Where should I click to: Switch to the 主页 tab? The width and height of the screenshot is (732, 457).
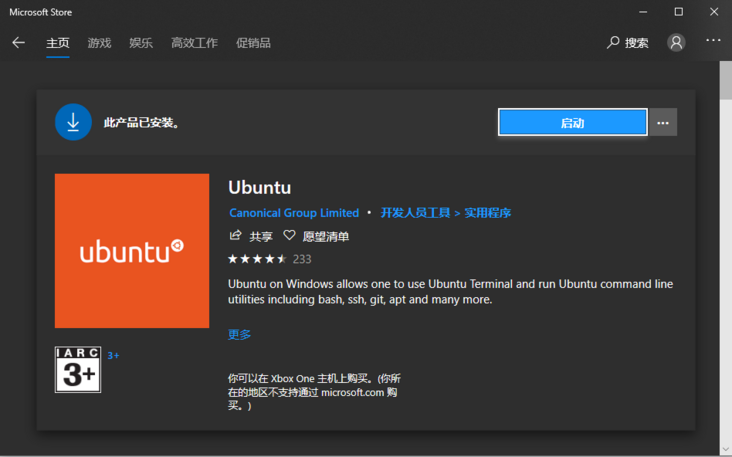tap(58, 43)
